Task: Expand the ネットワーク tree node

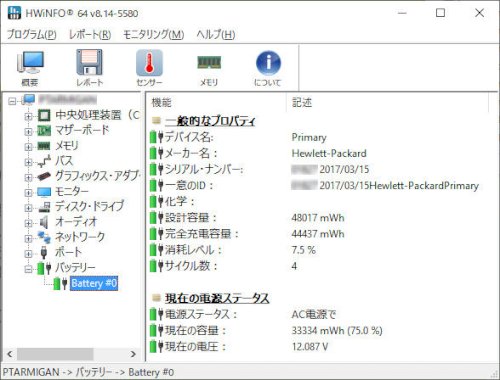Action: pos(28,238)
